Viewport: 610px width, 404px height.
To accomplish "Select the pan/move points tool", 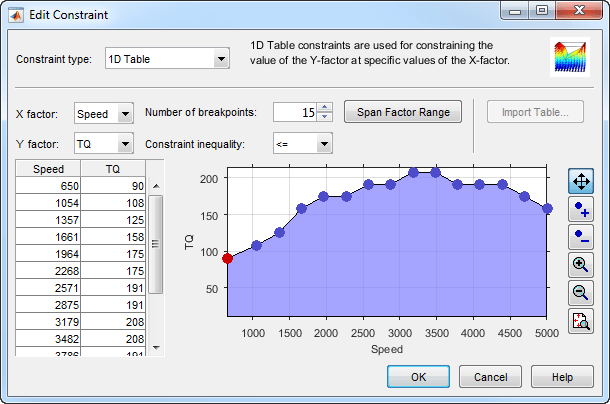I will coord(581,181).
